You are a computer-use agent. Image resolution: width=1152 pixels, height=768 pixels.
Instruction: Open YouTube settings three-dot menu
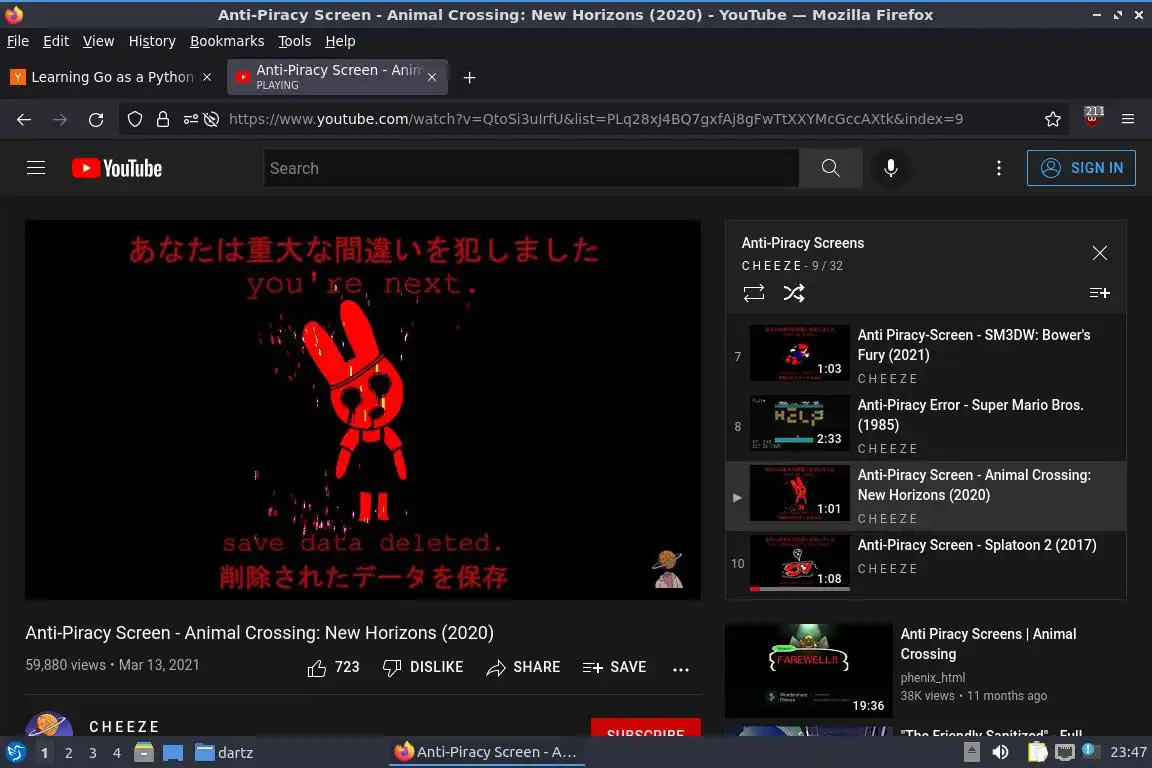[998, 168]
